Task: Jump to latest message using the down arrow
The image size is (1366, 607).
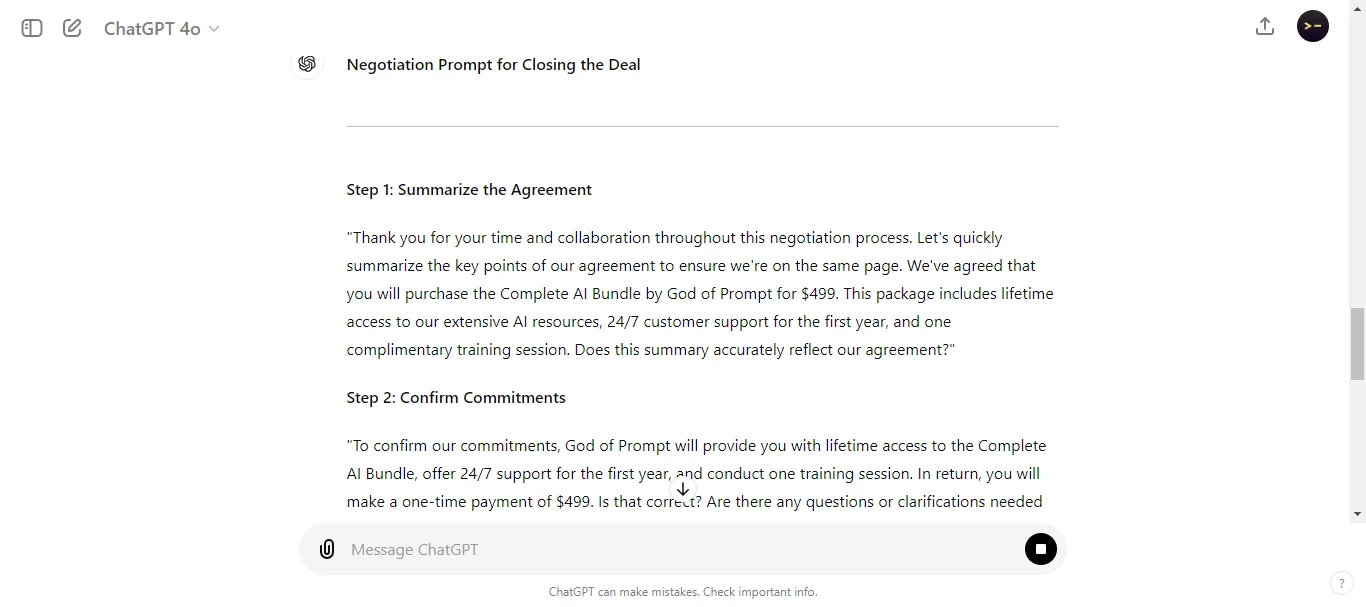Action: point(683,489)
